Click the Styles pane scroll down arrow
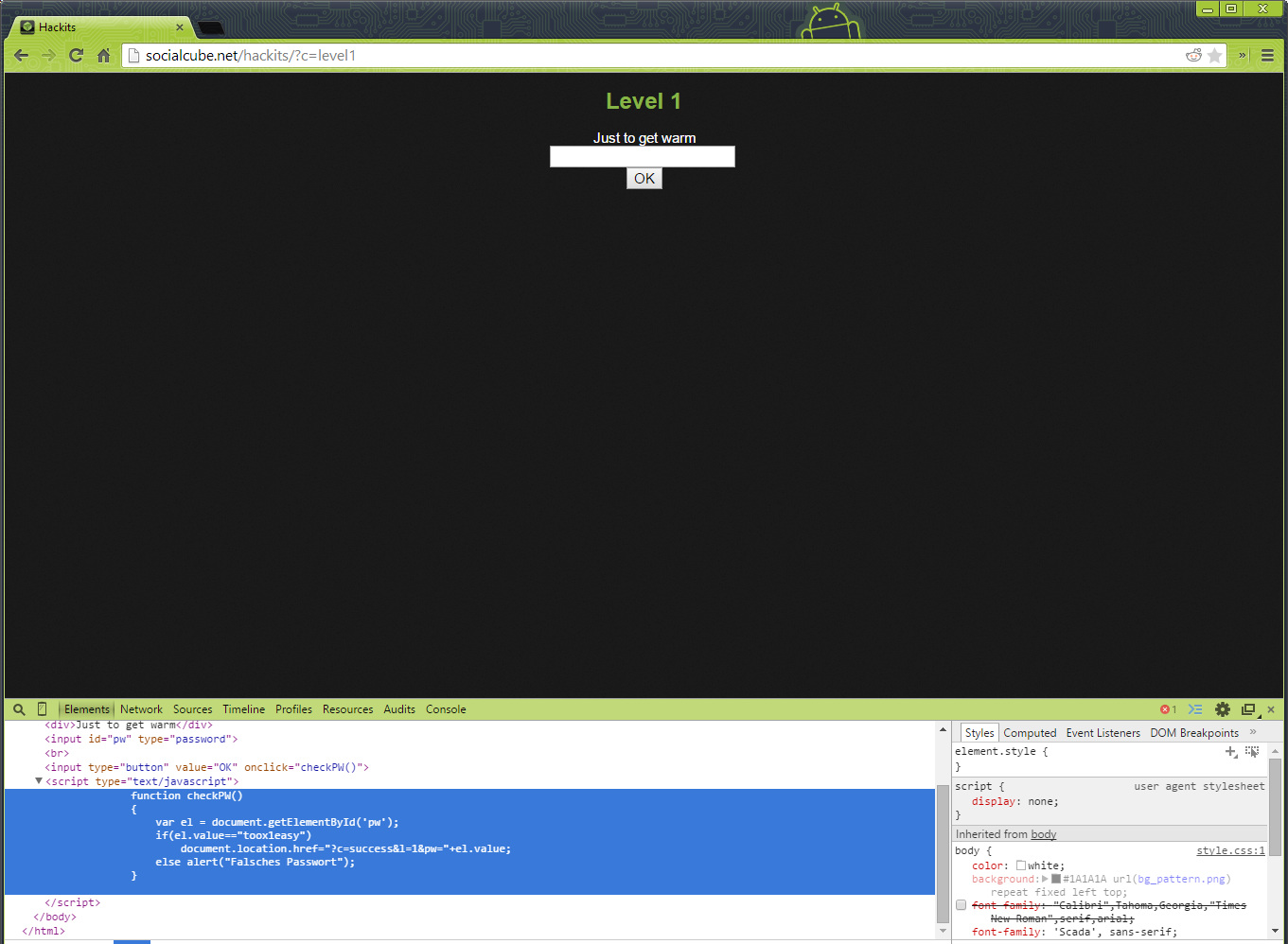 click(1275, 932)
